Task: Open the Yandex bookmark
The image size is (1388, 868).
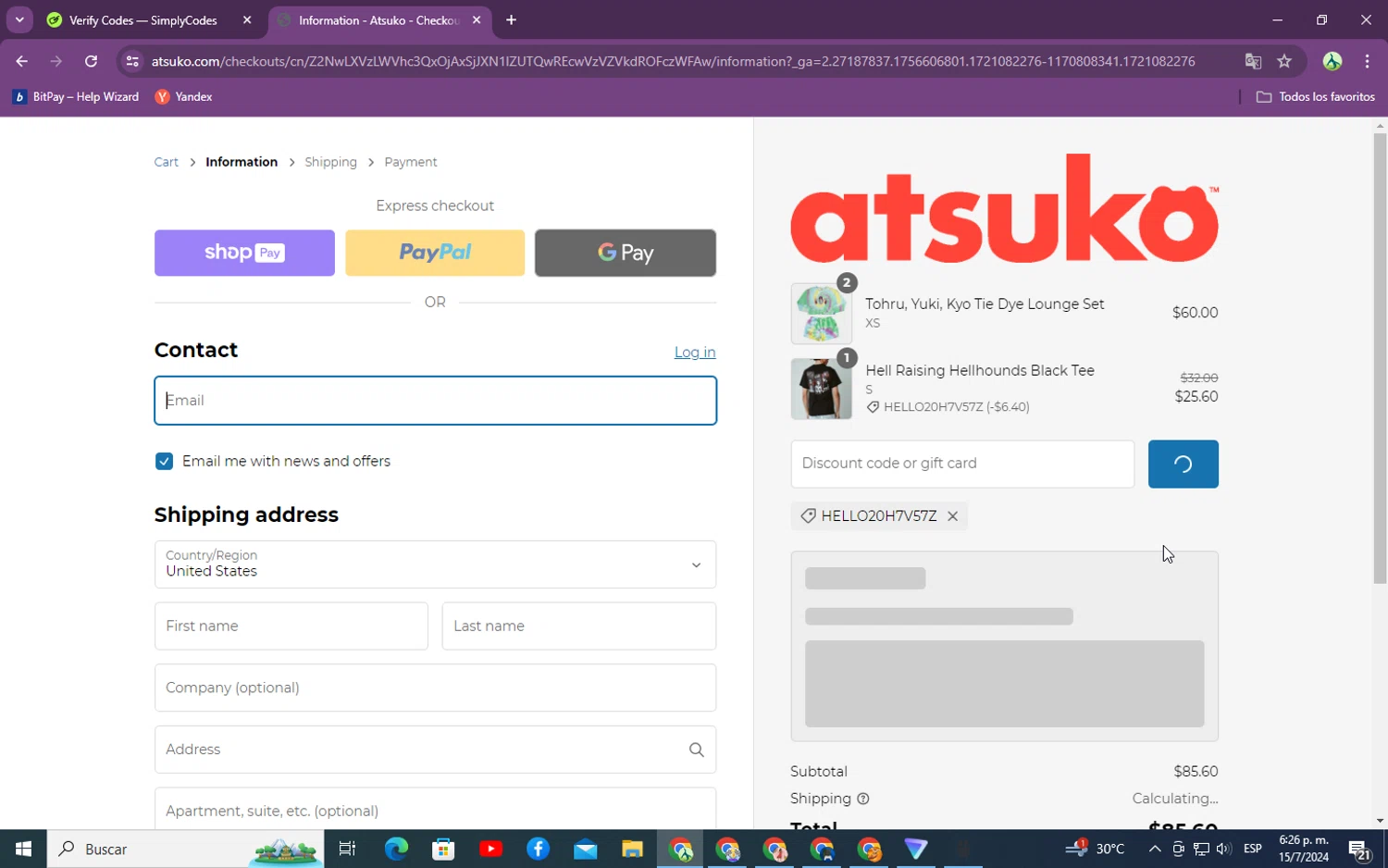Action: pos(184,96)
